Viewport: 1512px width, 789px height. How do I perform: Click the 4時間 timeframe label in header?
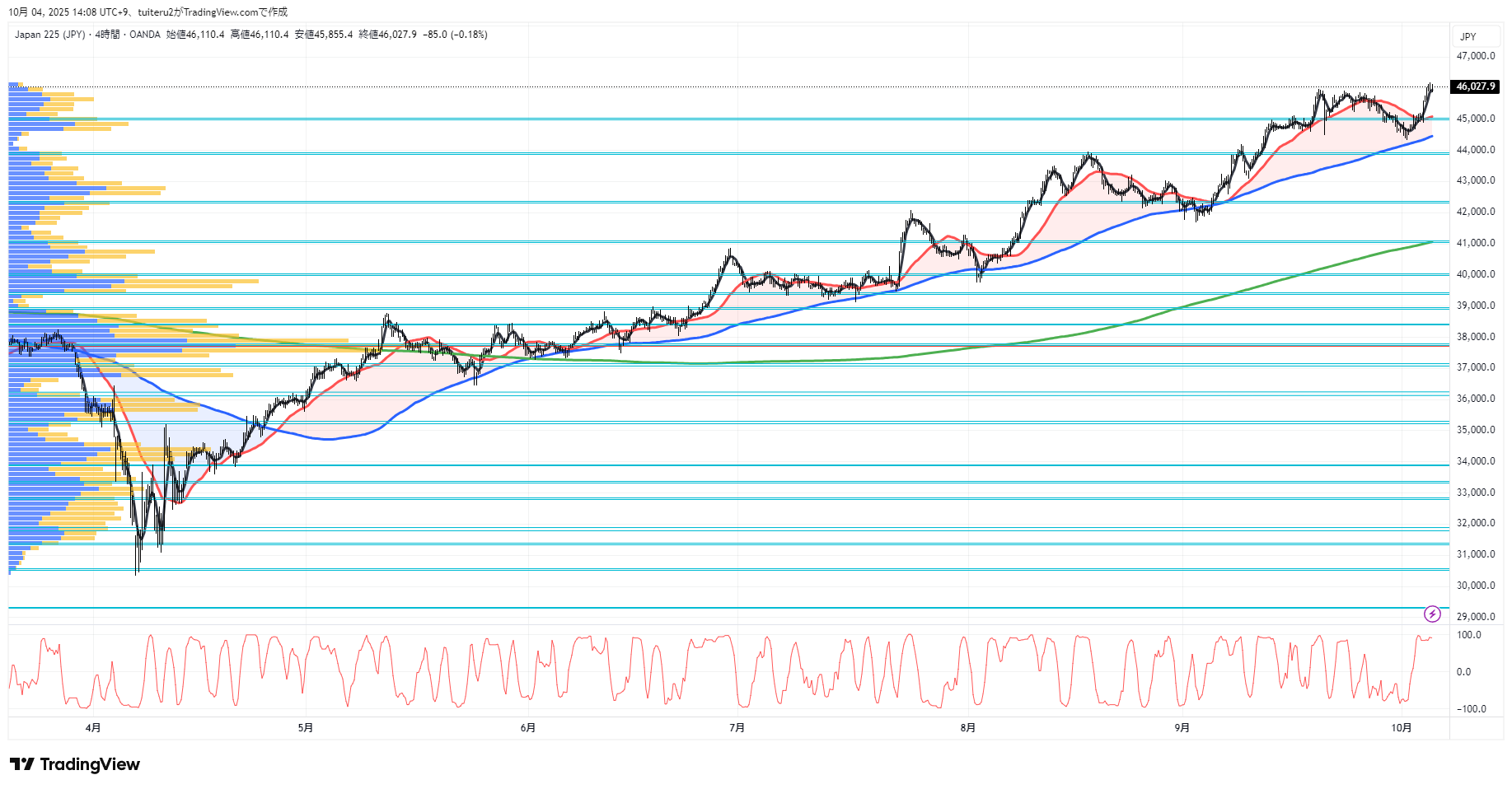[x=107, y=35]
